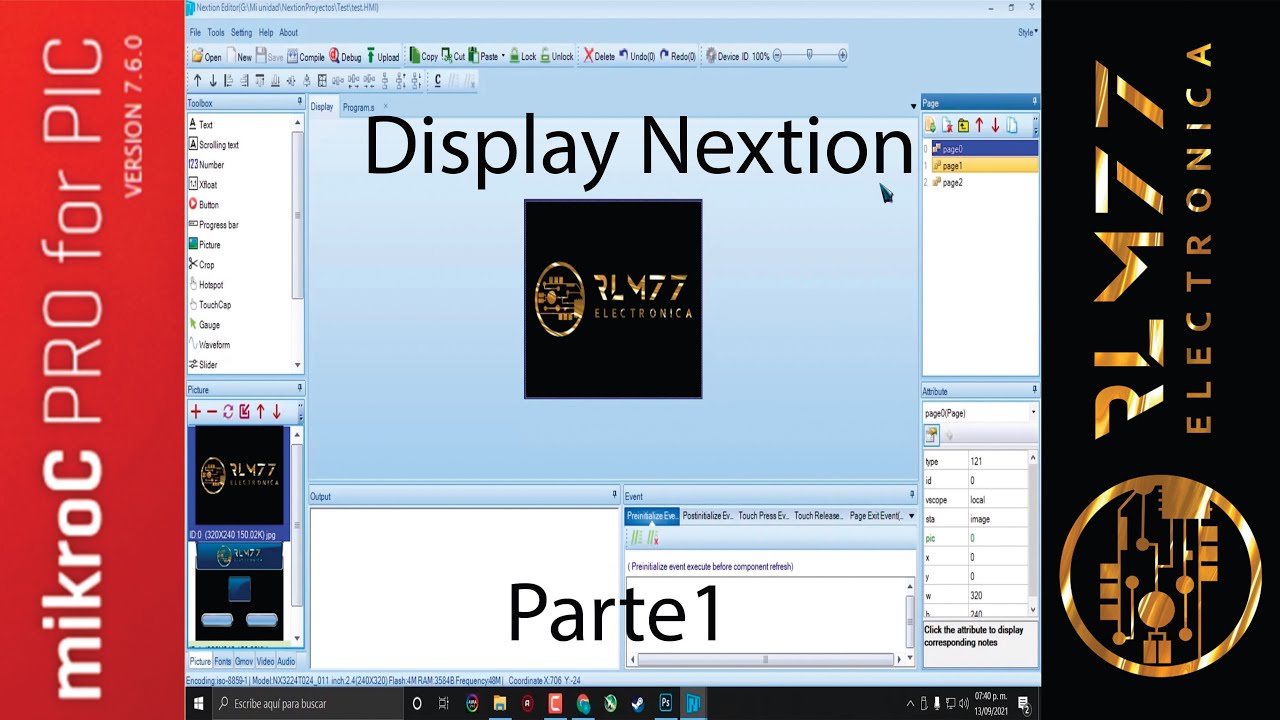Open the Style dropdown
This screenshot has height=720, width=1280.
click(x=1028, y=32)
